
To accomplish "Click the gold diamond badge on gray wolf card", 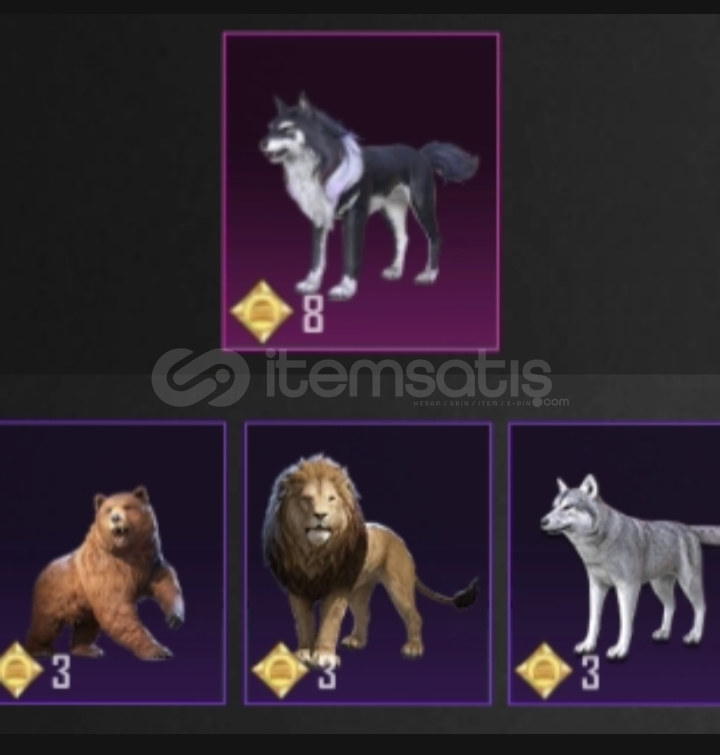I will click(x=543, y=670).
